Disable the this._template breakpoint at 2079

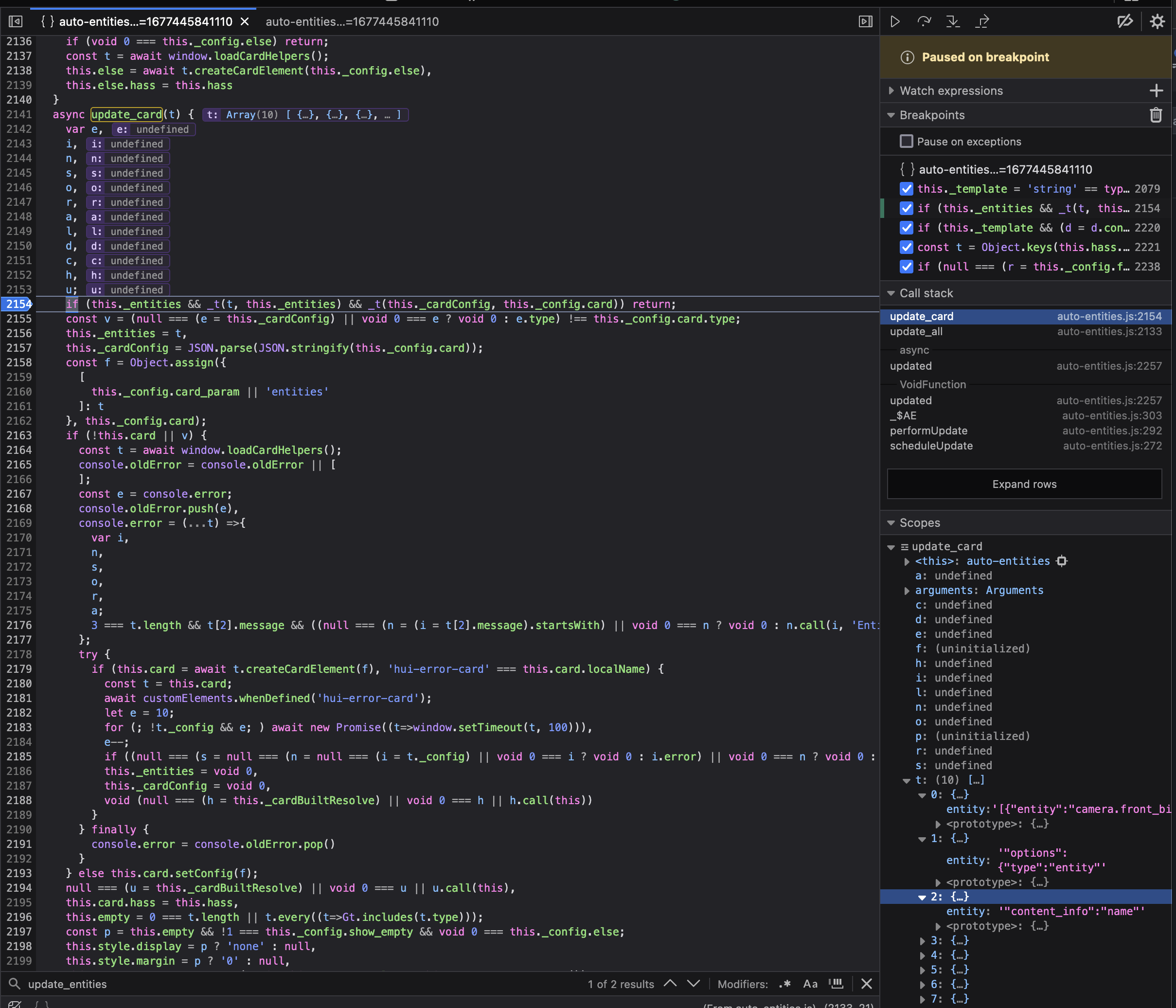[906, 188]
